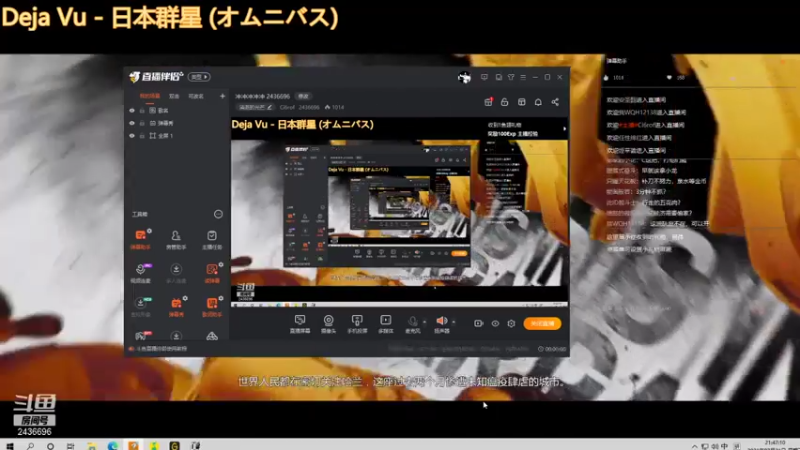Open the orange TV-shaped danmaku show tool
Image resolution: width=800 pixels, height=450 pixels.
176,307
